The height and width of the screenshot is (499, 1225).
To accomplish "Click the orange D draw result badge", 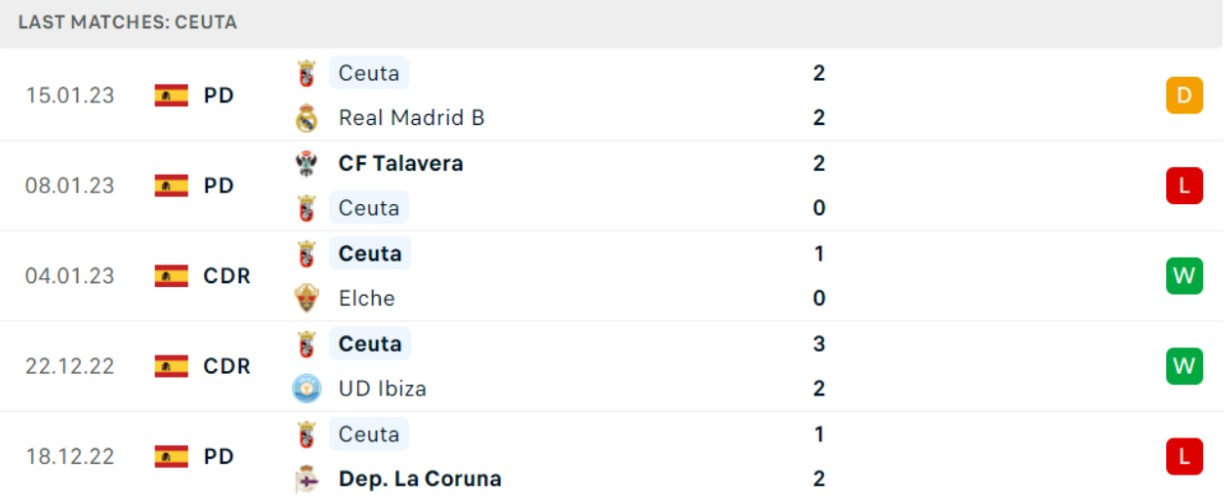I will 1184,95.
